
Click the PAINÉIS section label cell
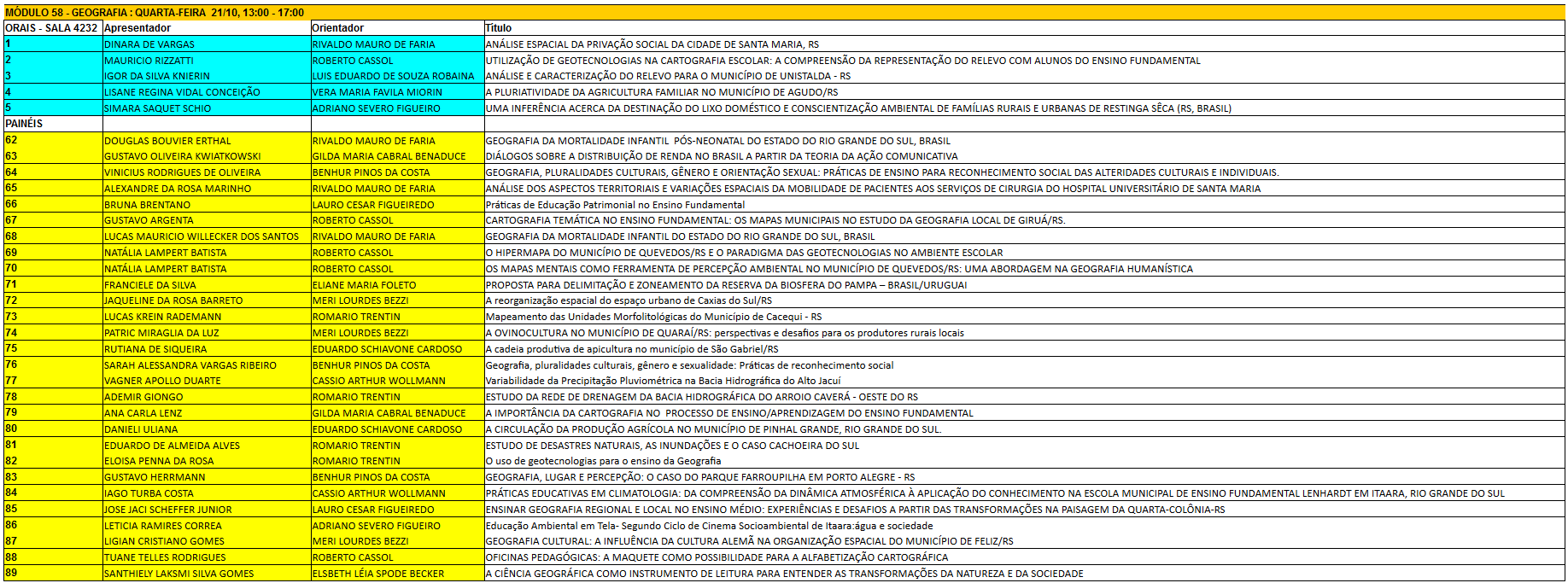click(x=24, y=124)
